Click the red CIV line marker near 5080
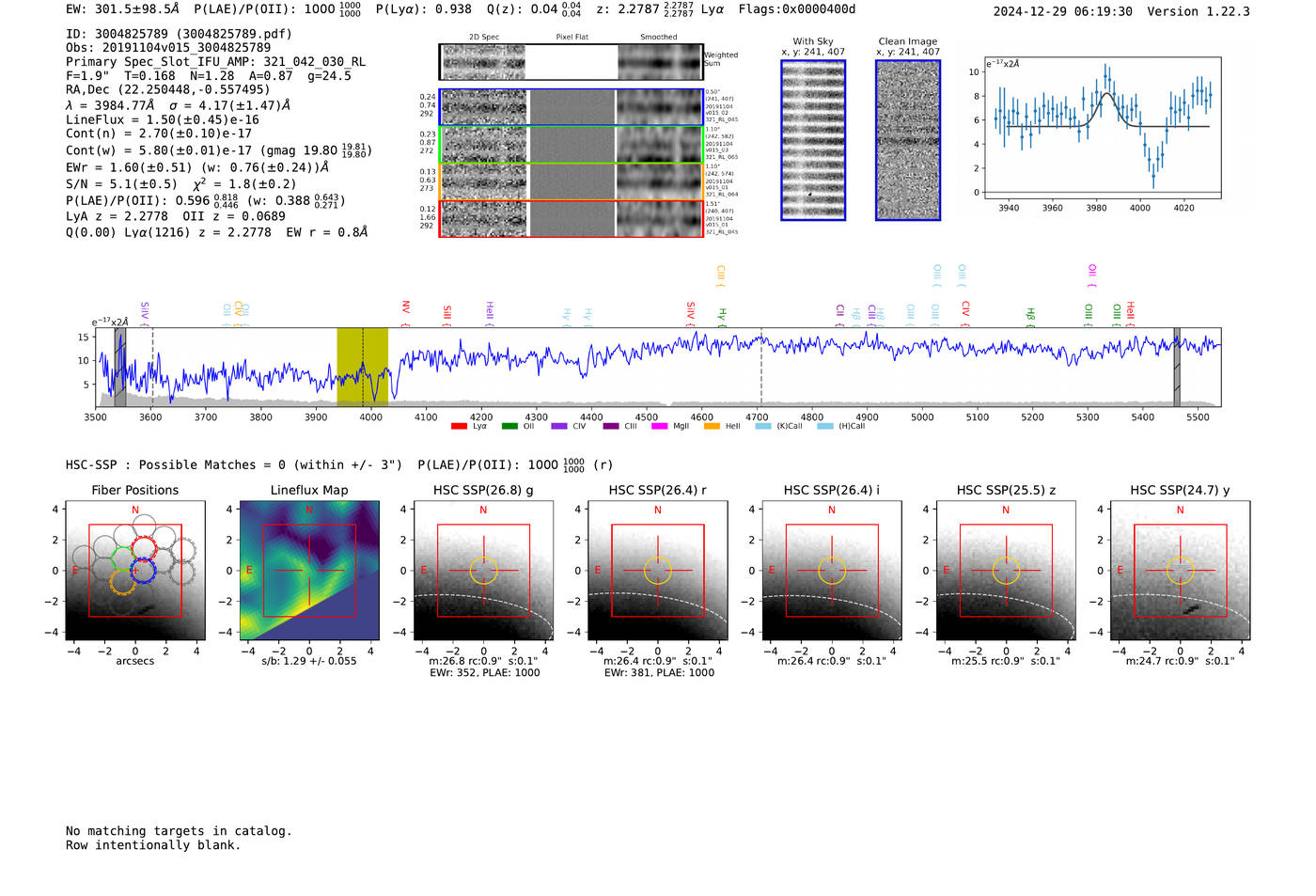 tap(965, 308)
